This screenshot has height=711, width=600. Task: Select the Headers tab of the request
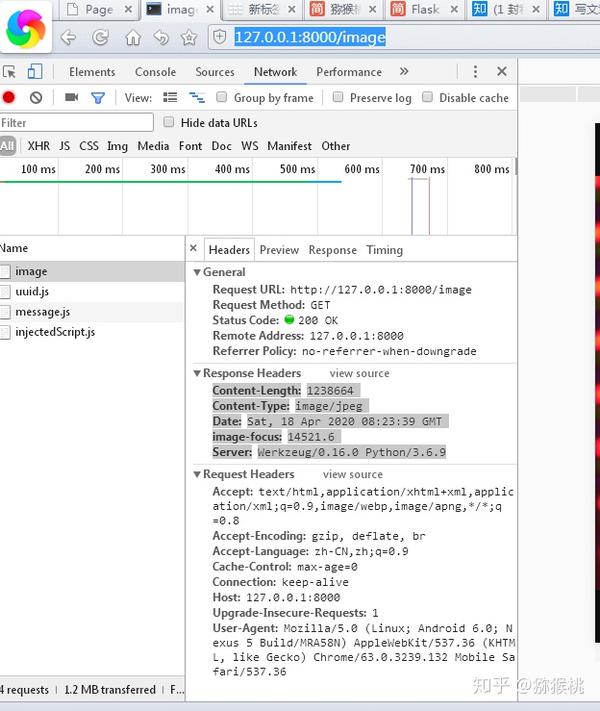[229, 250]
